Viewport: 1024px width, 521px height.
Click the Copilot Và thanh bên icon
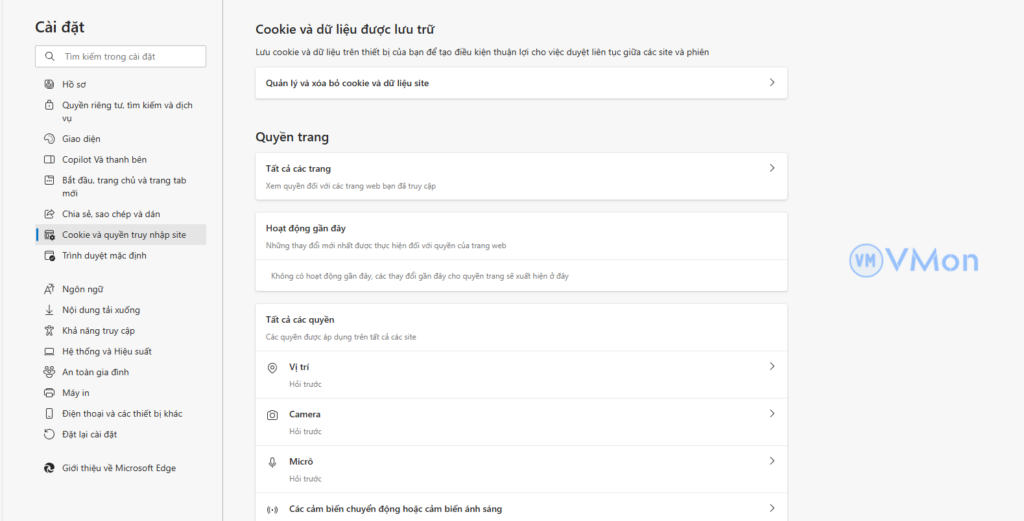(x=49, y=159)
